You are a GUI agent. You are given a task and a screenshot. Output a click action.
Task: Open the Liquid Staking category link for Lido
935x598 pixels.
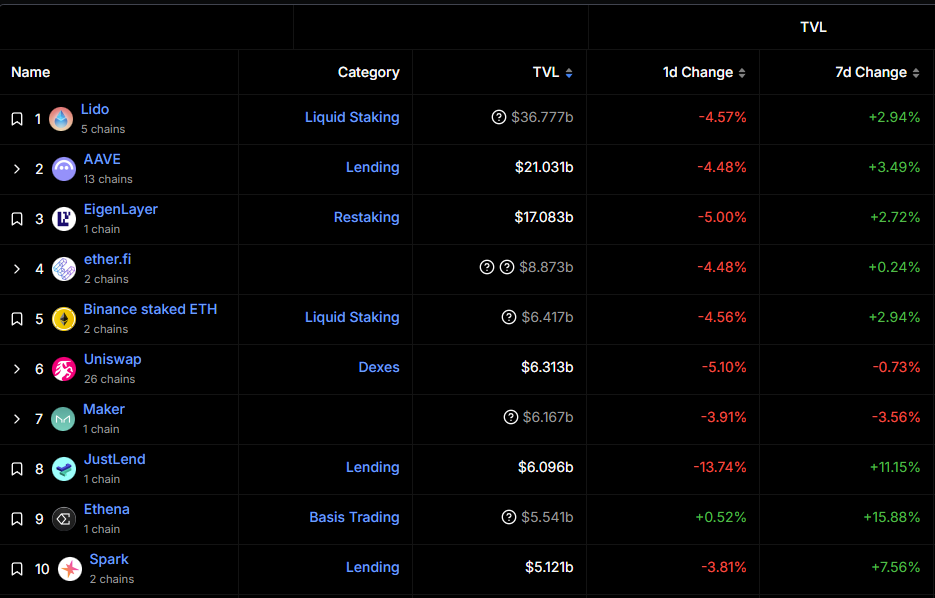(x=352, y=117)
